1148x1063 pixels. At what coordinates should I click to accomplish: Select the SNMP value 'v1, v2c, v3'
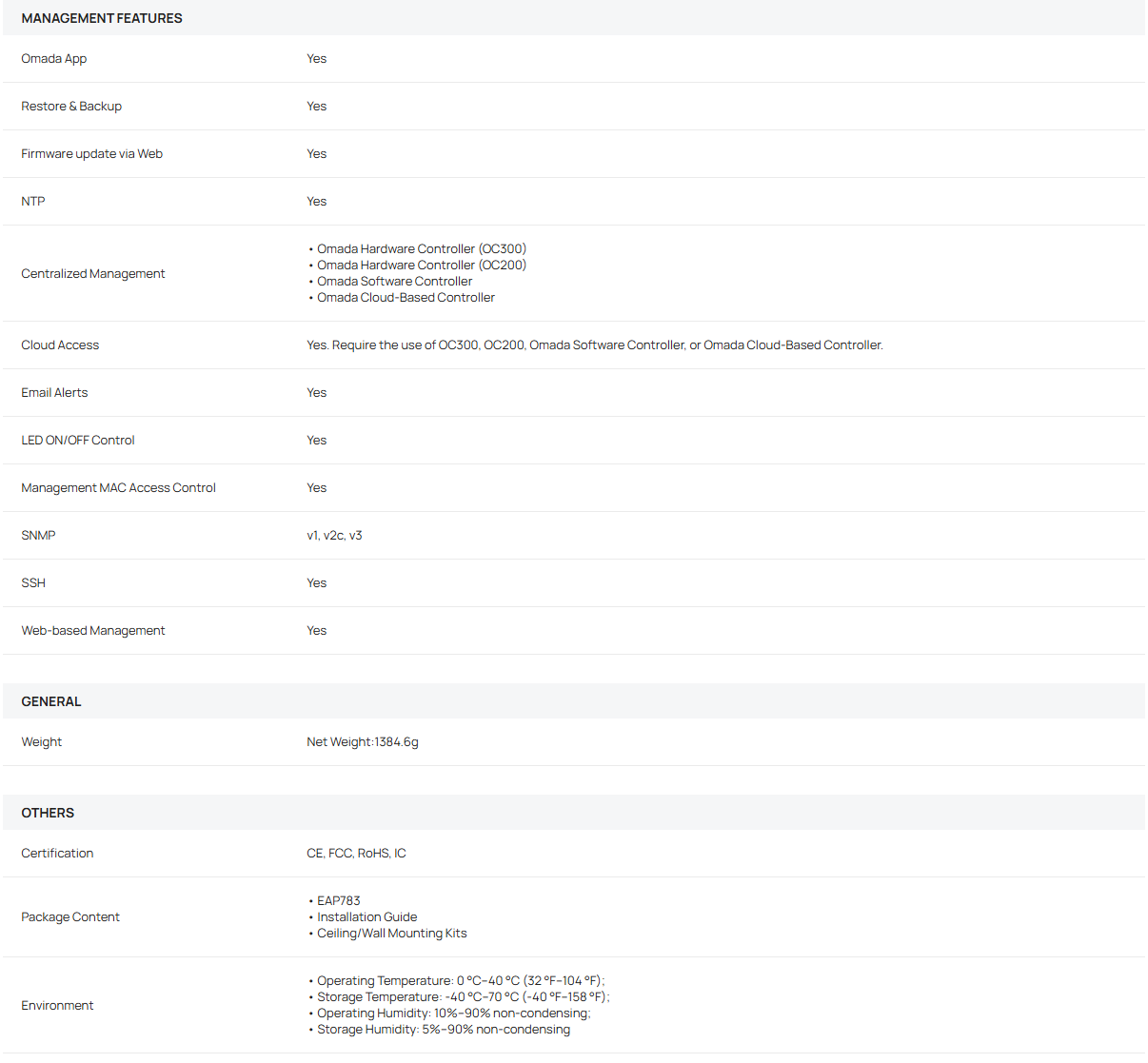coord(334,536)
